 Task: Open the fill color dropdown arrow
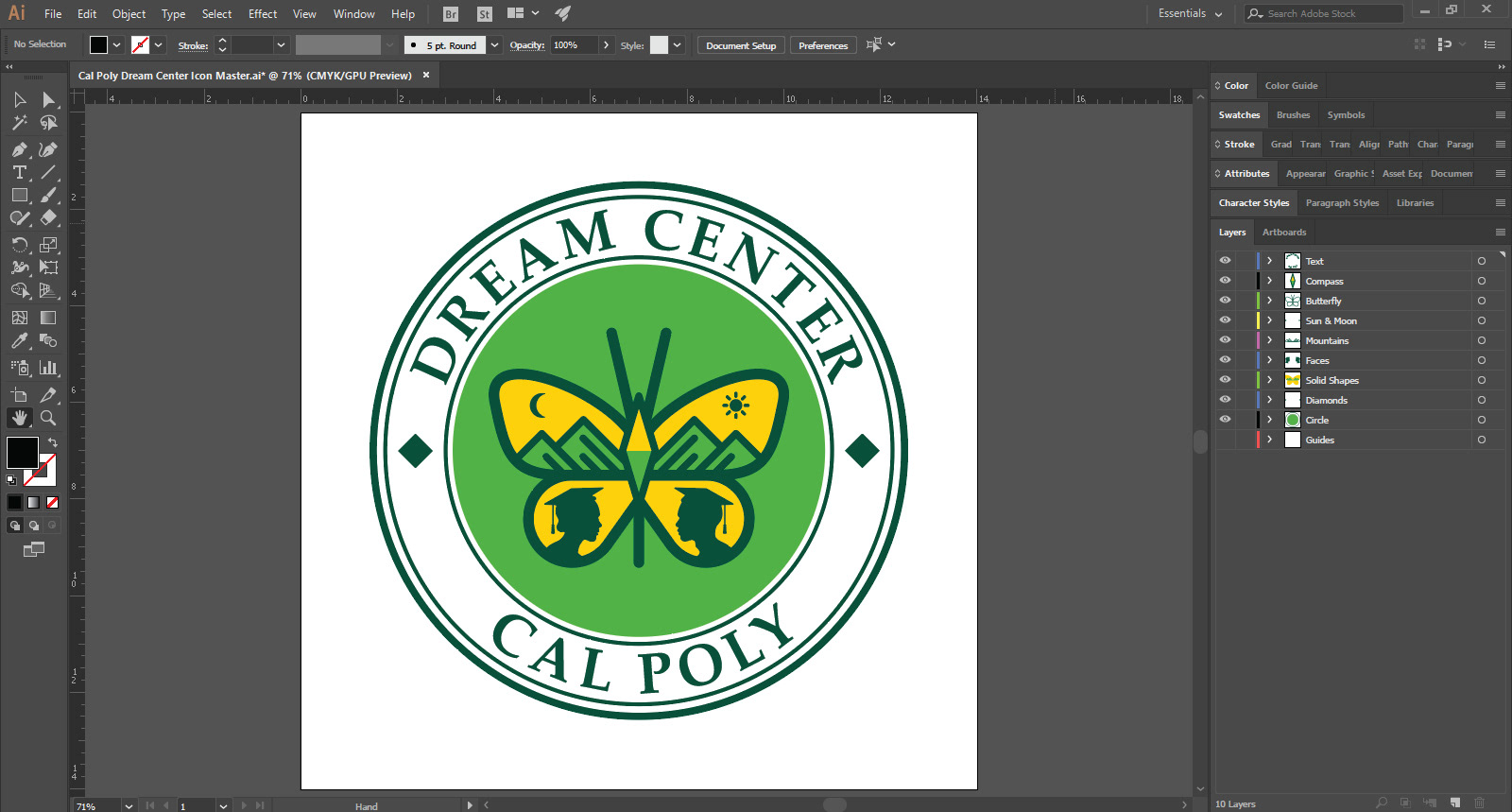click(x=117, y=44)
